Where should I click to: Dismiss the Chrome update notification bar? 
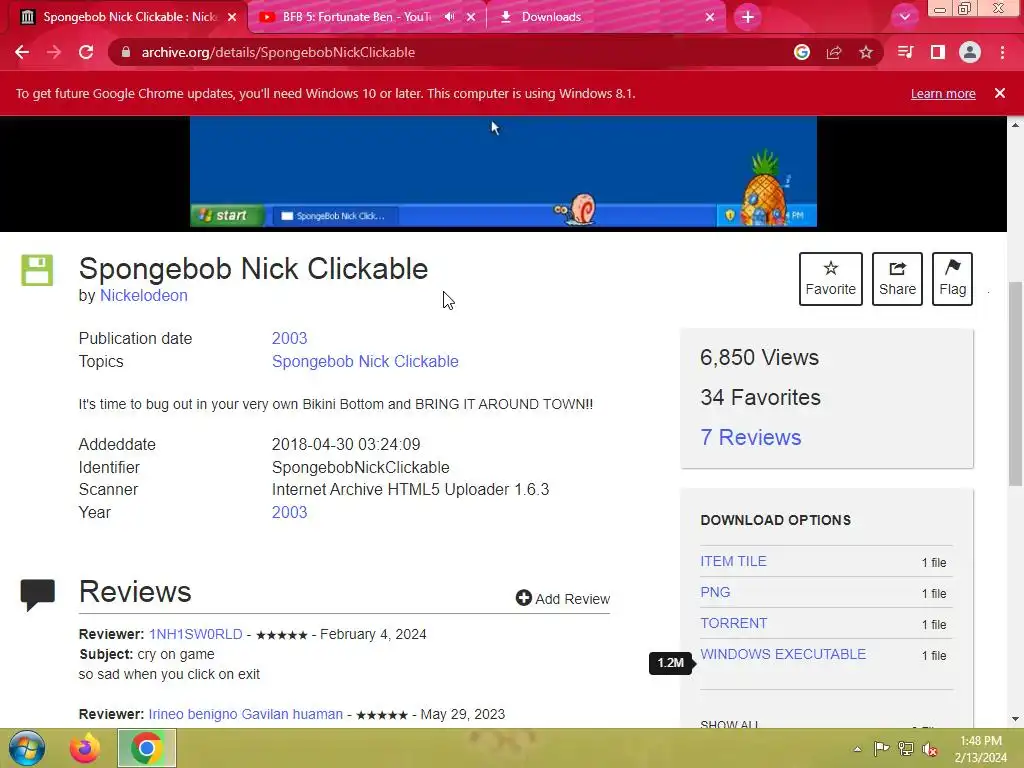[x=999, y=93]
